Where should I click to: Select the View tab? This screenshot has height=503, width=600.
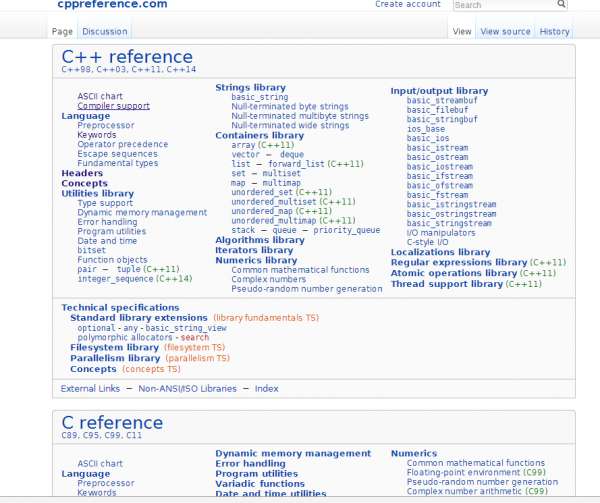click(x=462, y=32)
